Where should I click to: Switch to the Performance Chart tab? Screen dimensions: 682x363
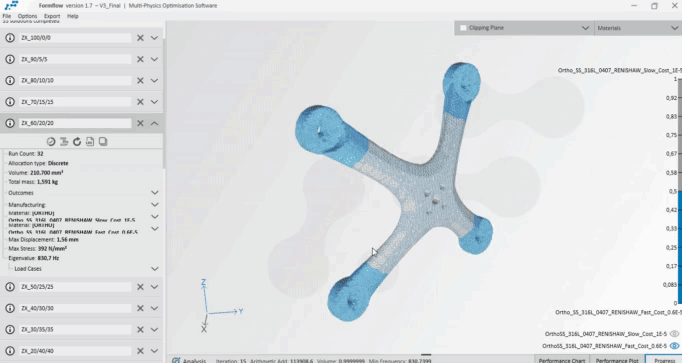coord(562,359)
